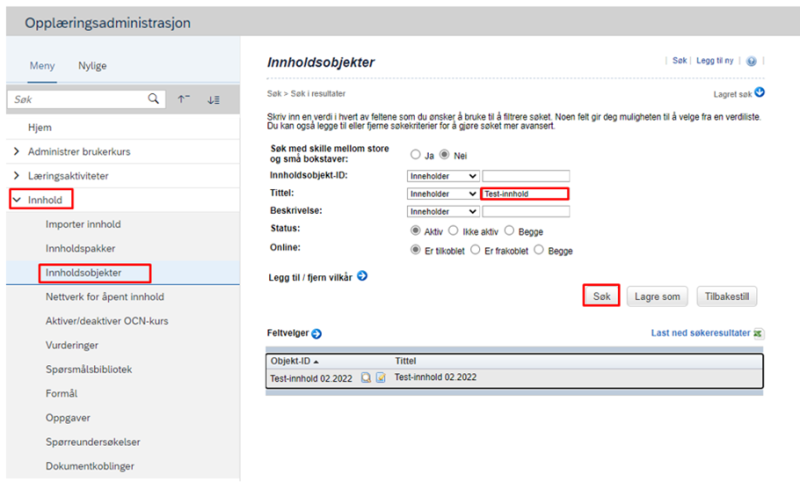Click Last ned søkeresultater link
Screen dimensions: 800x490
(700, 333)
